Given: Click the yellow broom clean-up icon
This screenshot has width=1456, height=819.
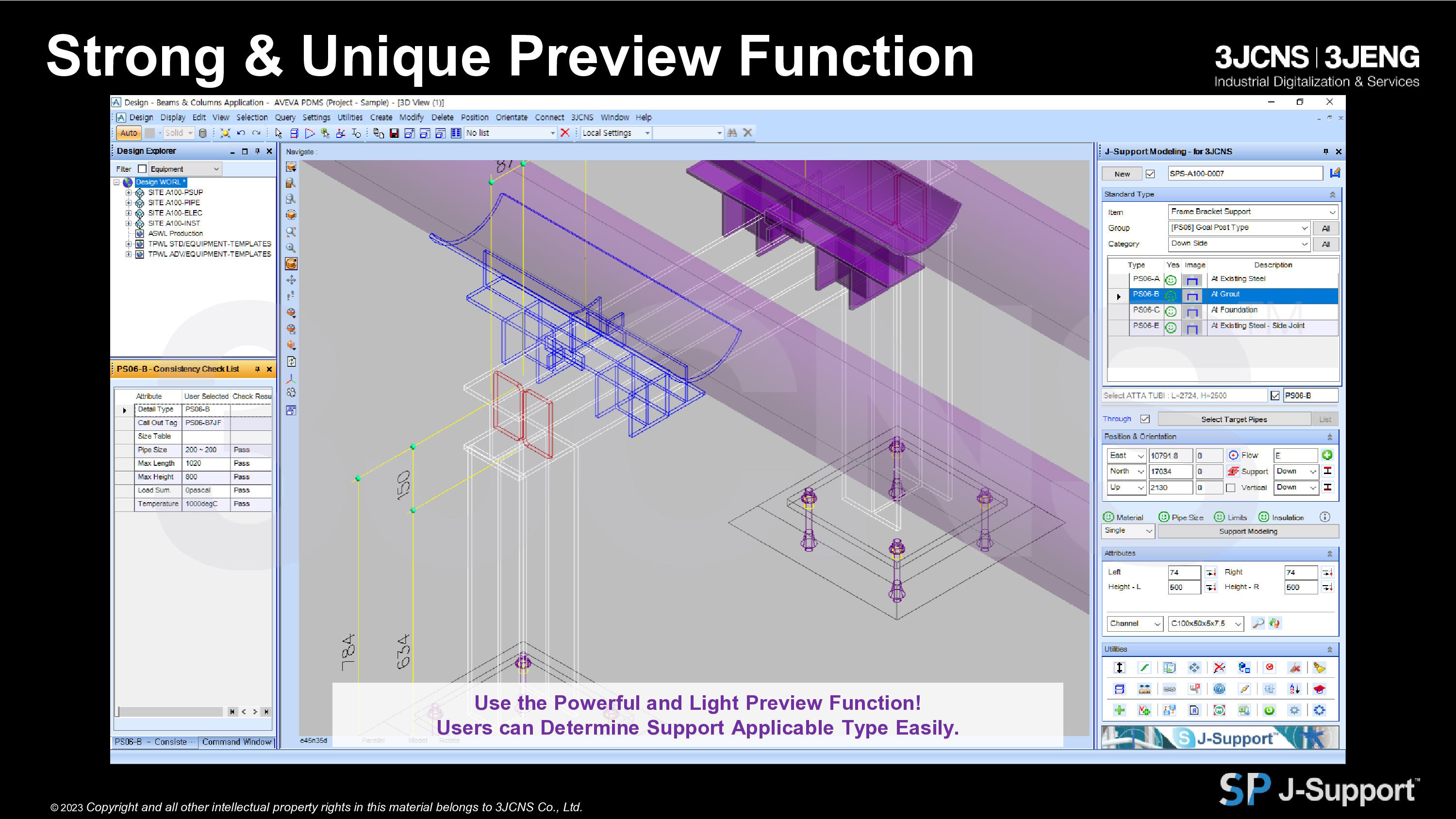Looking at the screenshot, I should pyautogui.click(x=1319, y=668).
